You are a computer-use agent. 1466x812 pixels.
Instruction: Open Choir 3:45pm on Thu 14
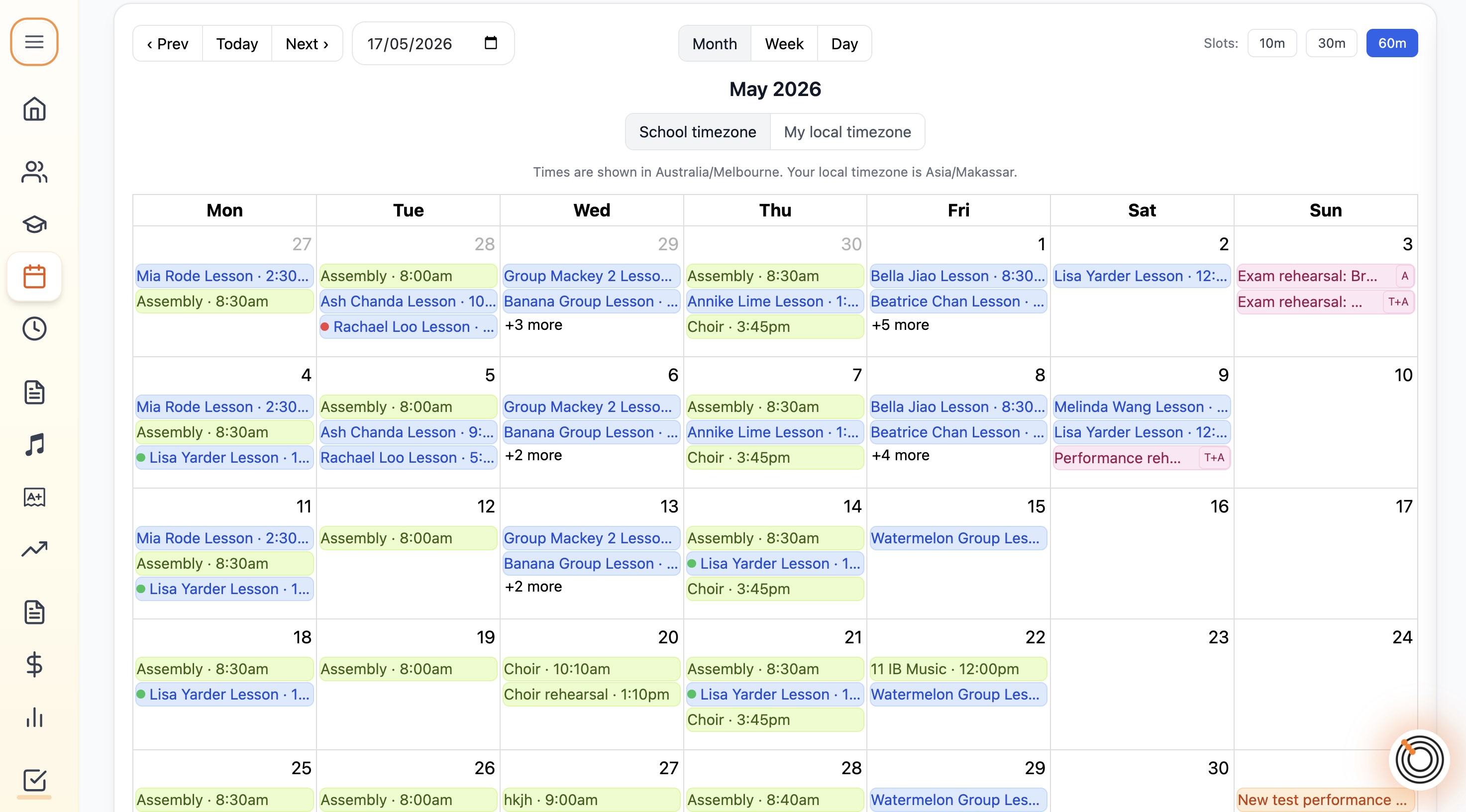pyautogui.click(x=774, y=589)
